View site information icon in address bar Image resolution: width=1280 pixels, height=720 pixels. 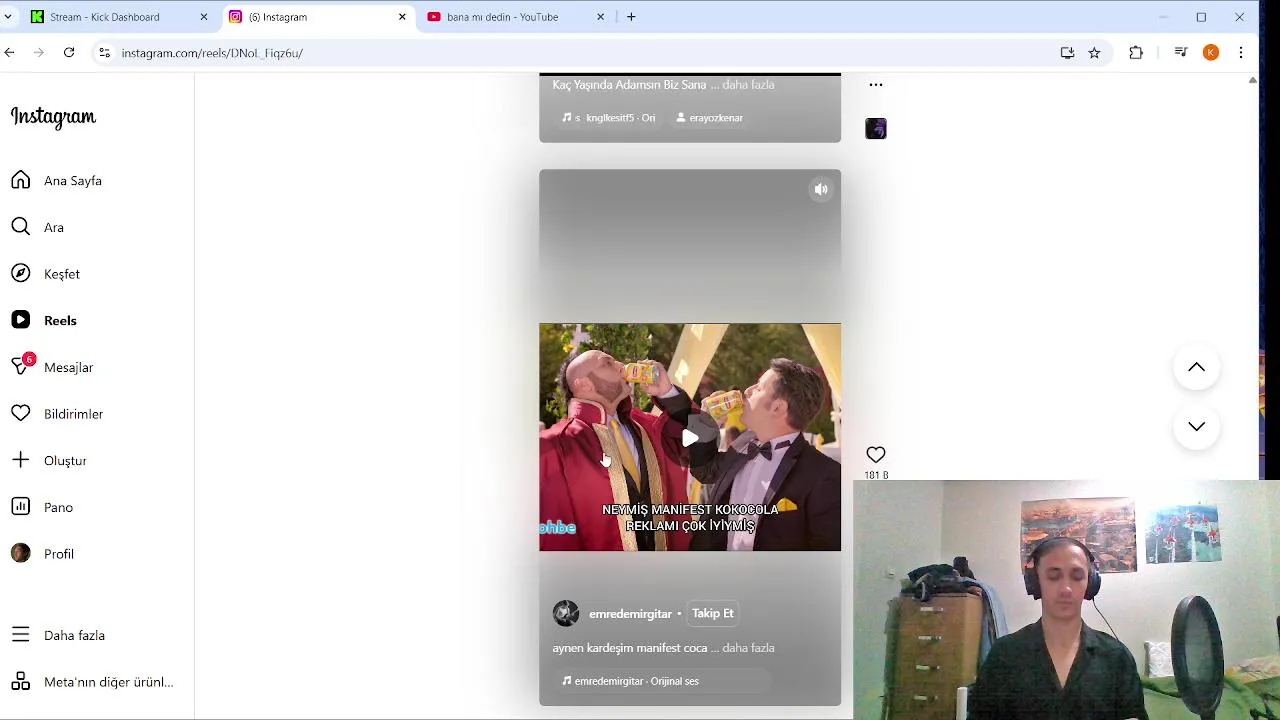[104, 53]
